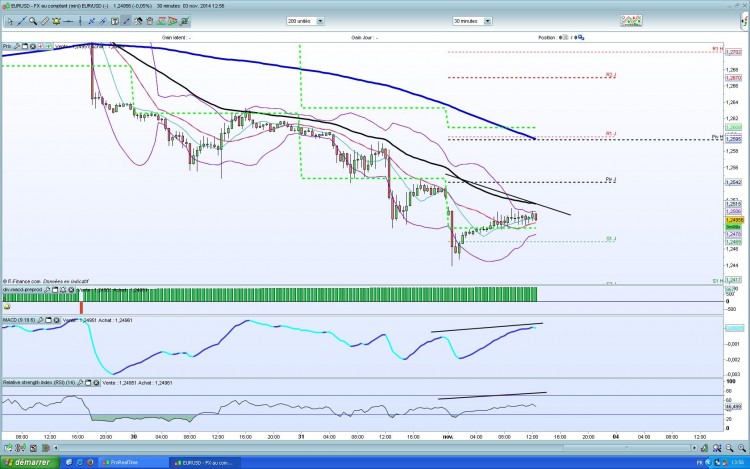The height and width of the screenshot is (469, 750).
Task: Remove the div-macd-preprod indicator panel
Action: pos(71,290)
